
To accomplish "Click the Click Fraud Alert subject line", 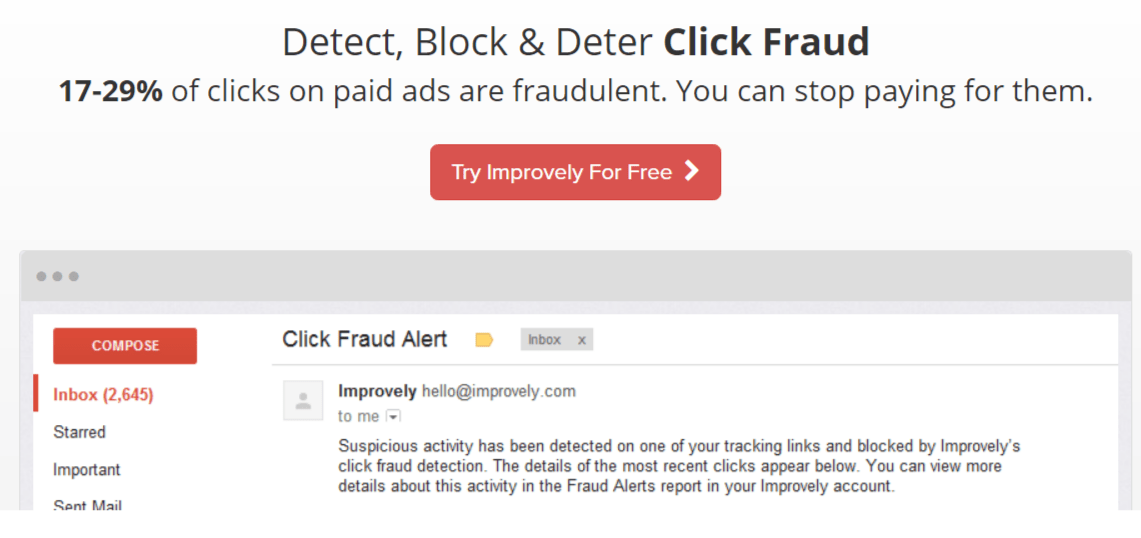I will click(x=364, y=339).
